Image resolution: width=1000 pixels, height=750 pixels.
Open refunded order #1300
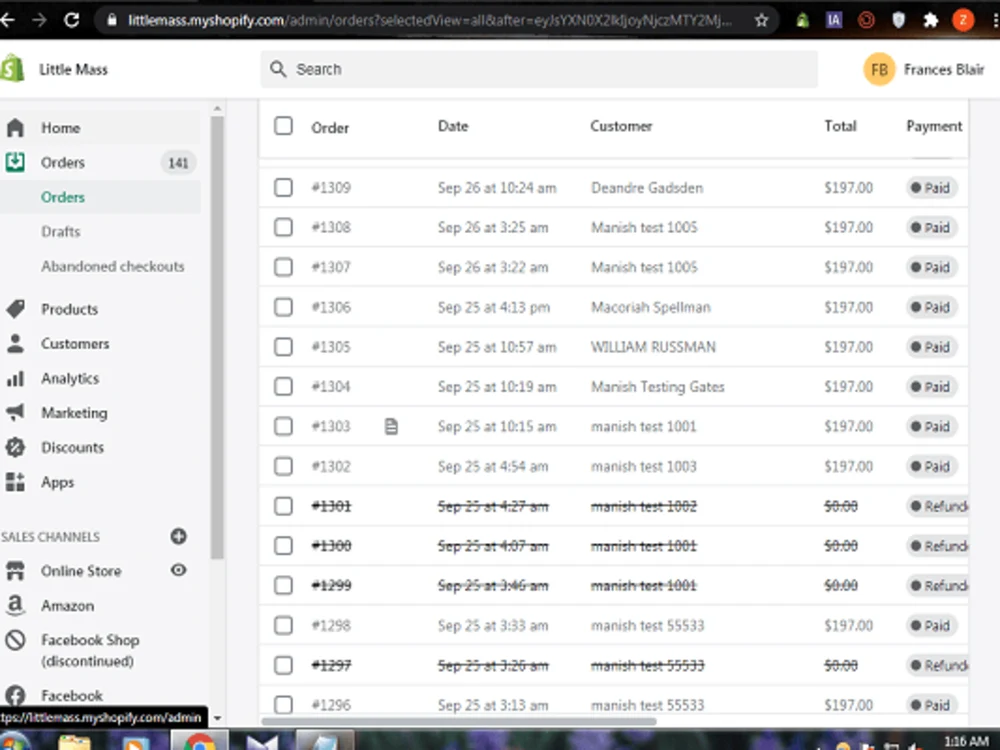click(x=331, y=546)
